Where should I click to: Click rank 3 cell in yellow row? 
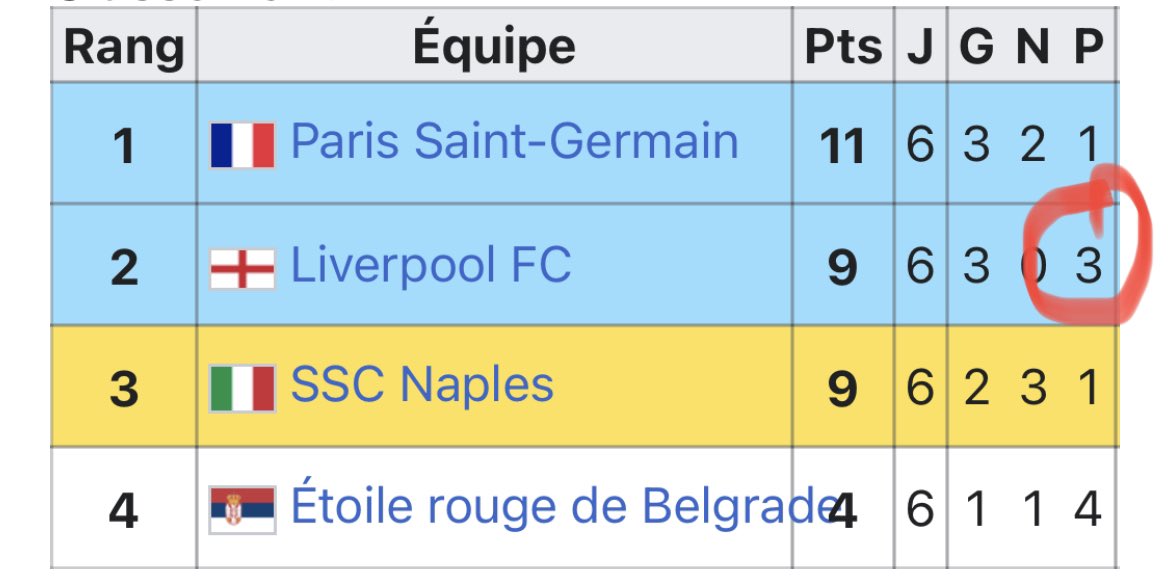pos(124,388)
